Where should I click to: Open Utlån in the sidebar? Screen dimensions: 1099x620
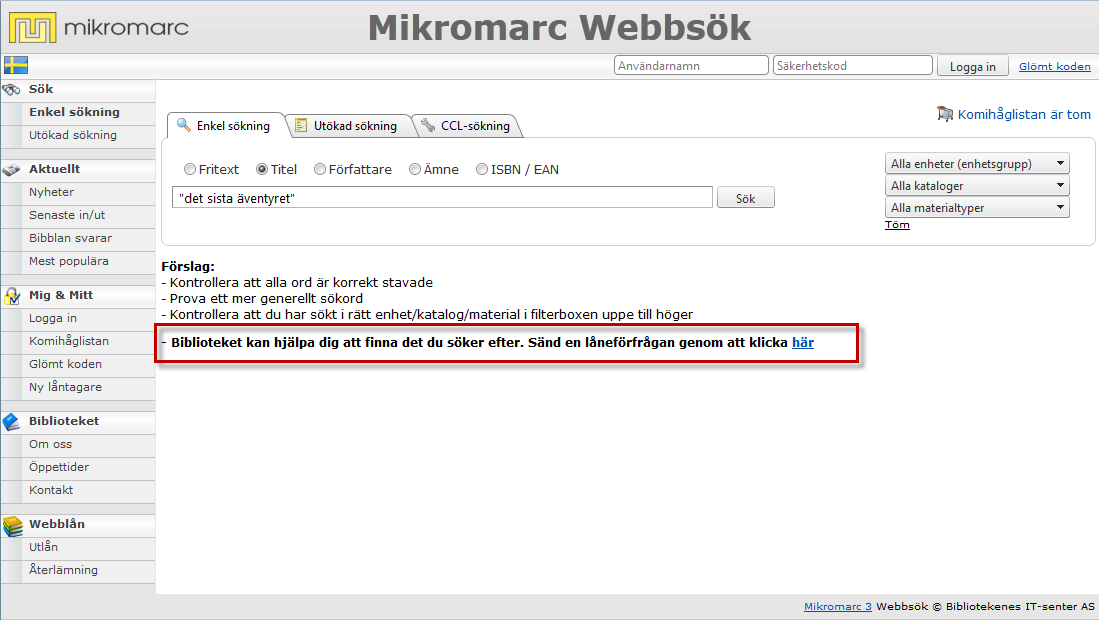[x=43, y=547]
